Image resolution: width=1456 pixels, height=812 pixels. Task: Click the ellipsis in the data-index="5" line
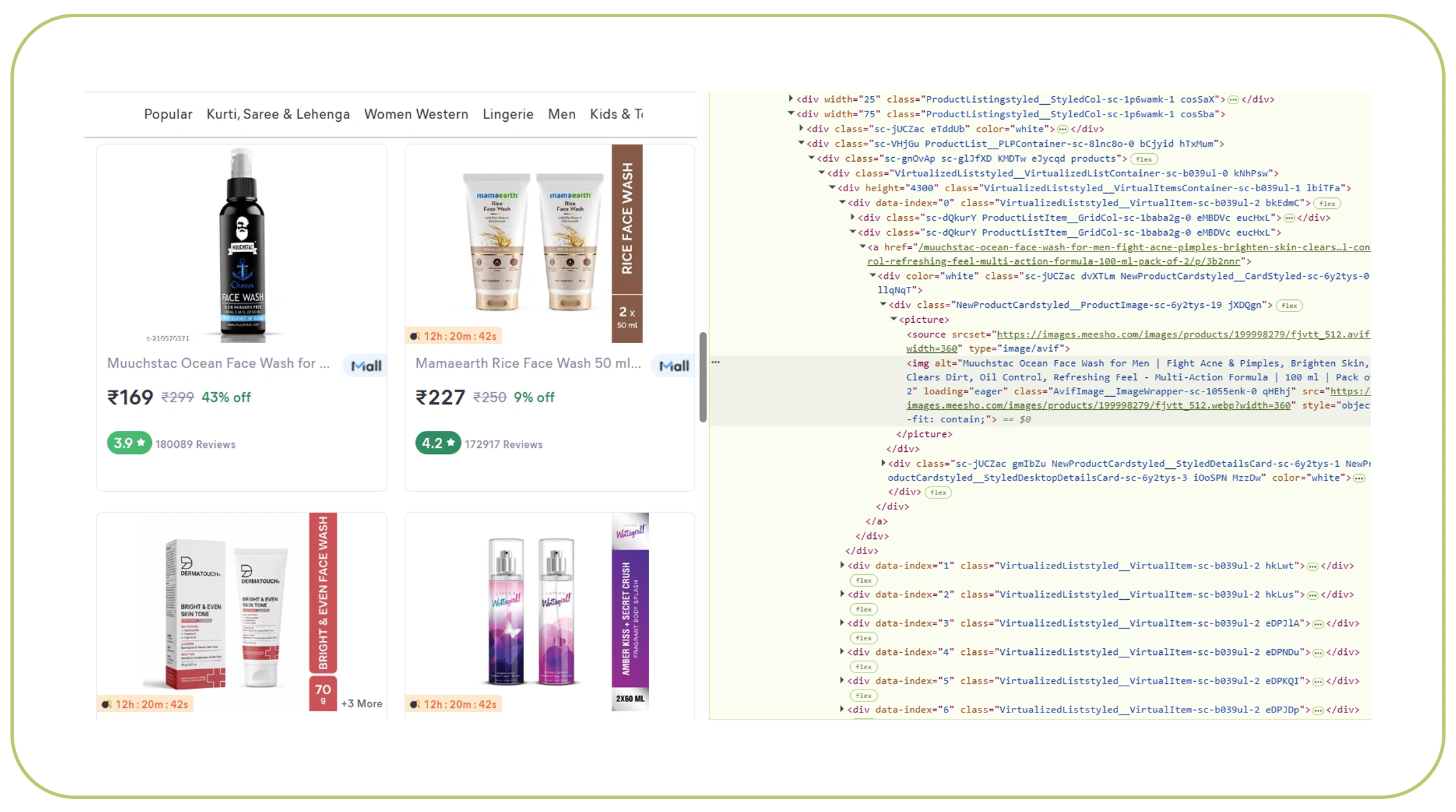[1318, 682]
